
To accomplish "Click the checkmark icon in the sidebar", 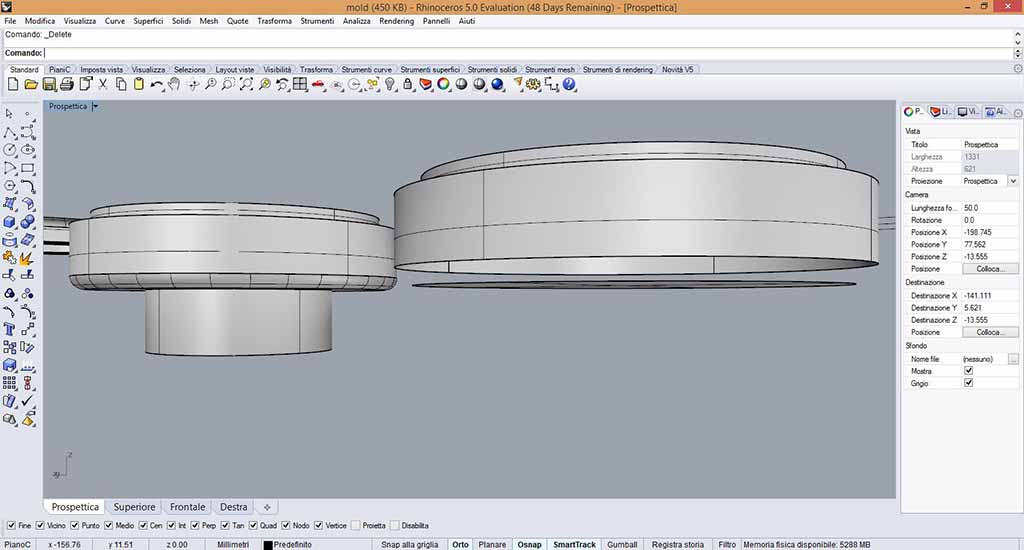I will [27, 401].
